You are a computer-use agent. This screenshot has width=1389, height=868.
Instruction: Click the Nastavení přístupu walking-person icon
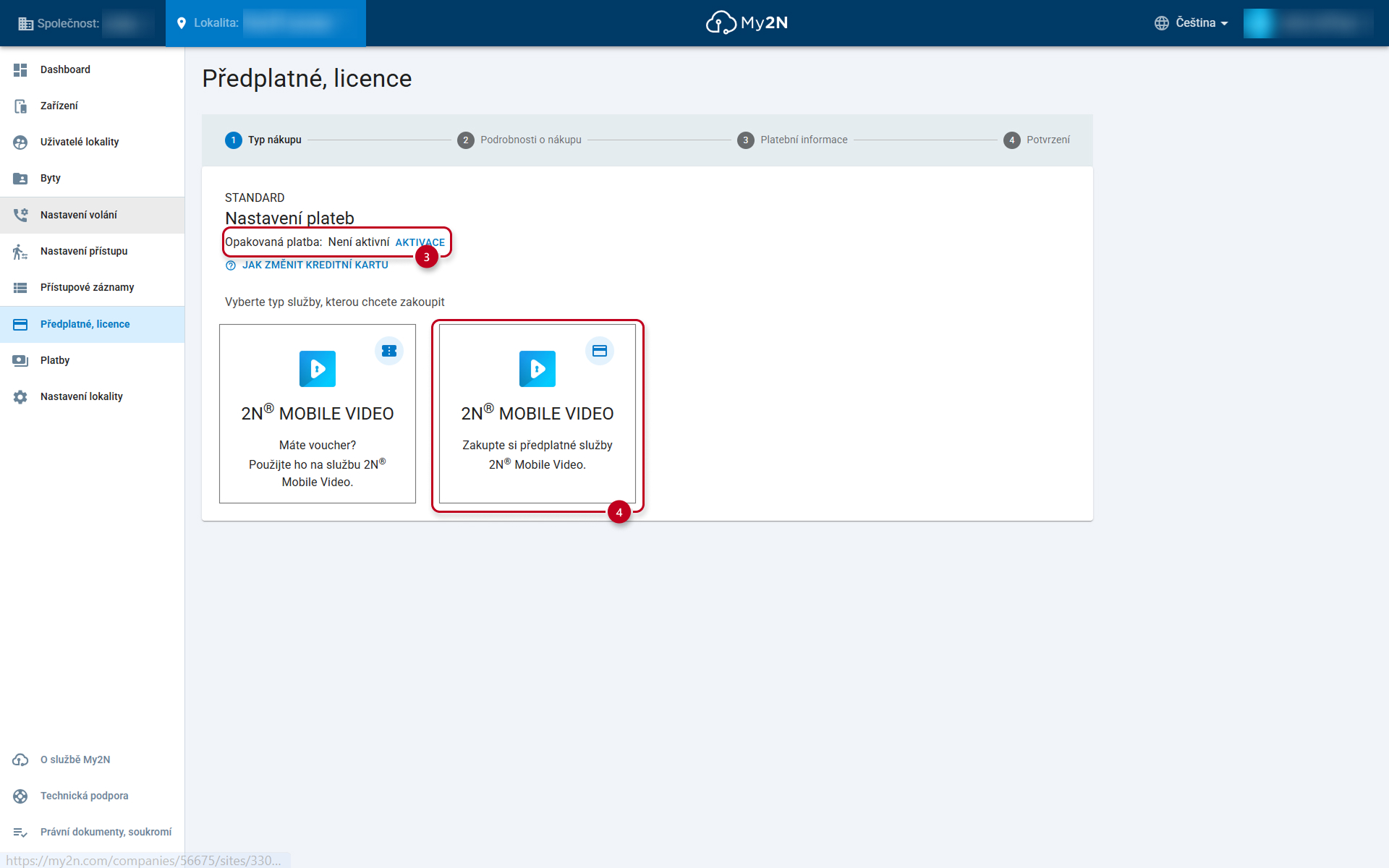[x=20, y=251]
